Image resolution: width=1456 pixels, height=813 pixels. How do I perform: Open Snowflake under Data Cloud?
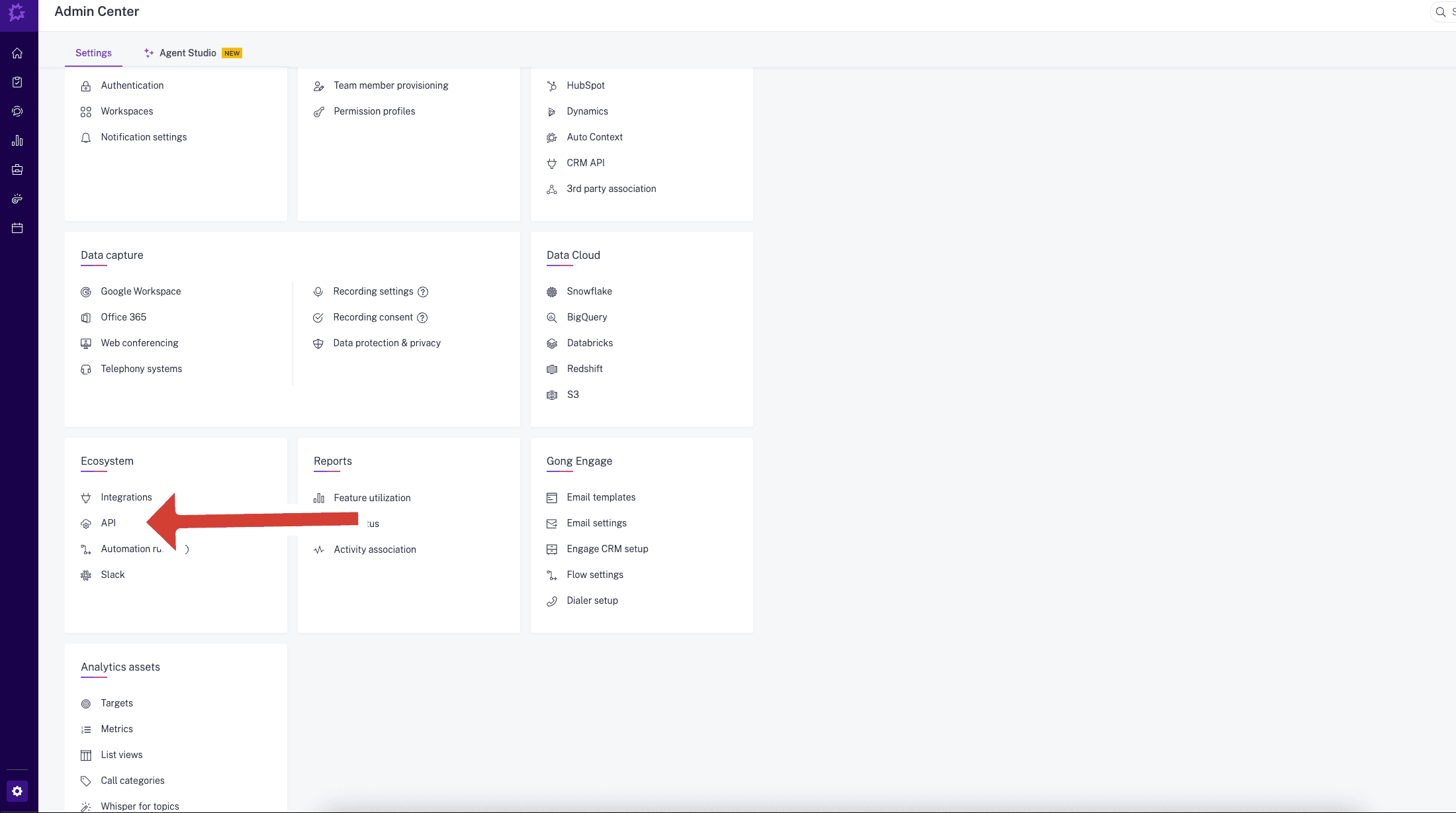click(589, 291)
